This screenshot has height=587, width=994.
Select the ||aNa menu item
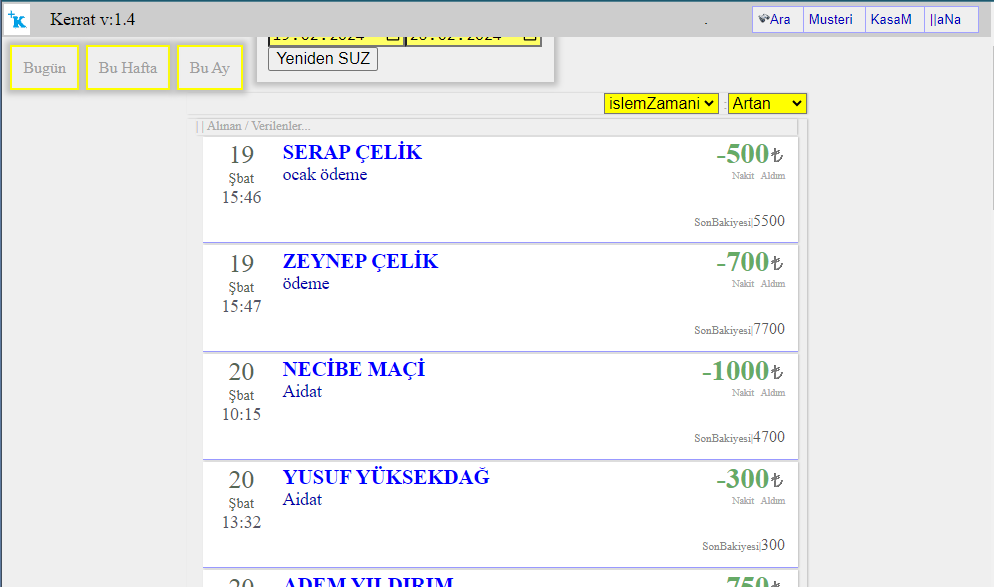coord(947,19)
